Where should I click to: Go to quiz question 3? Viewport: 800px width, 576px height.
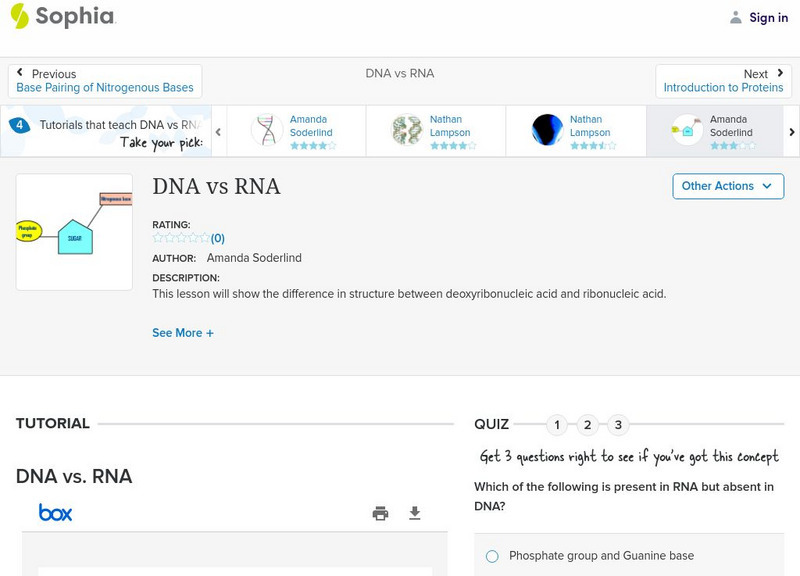click(x=618, y=425)
